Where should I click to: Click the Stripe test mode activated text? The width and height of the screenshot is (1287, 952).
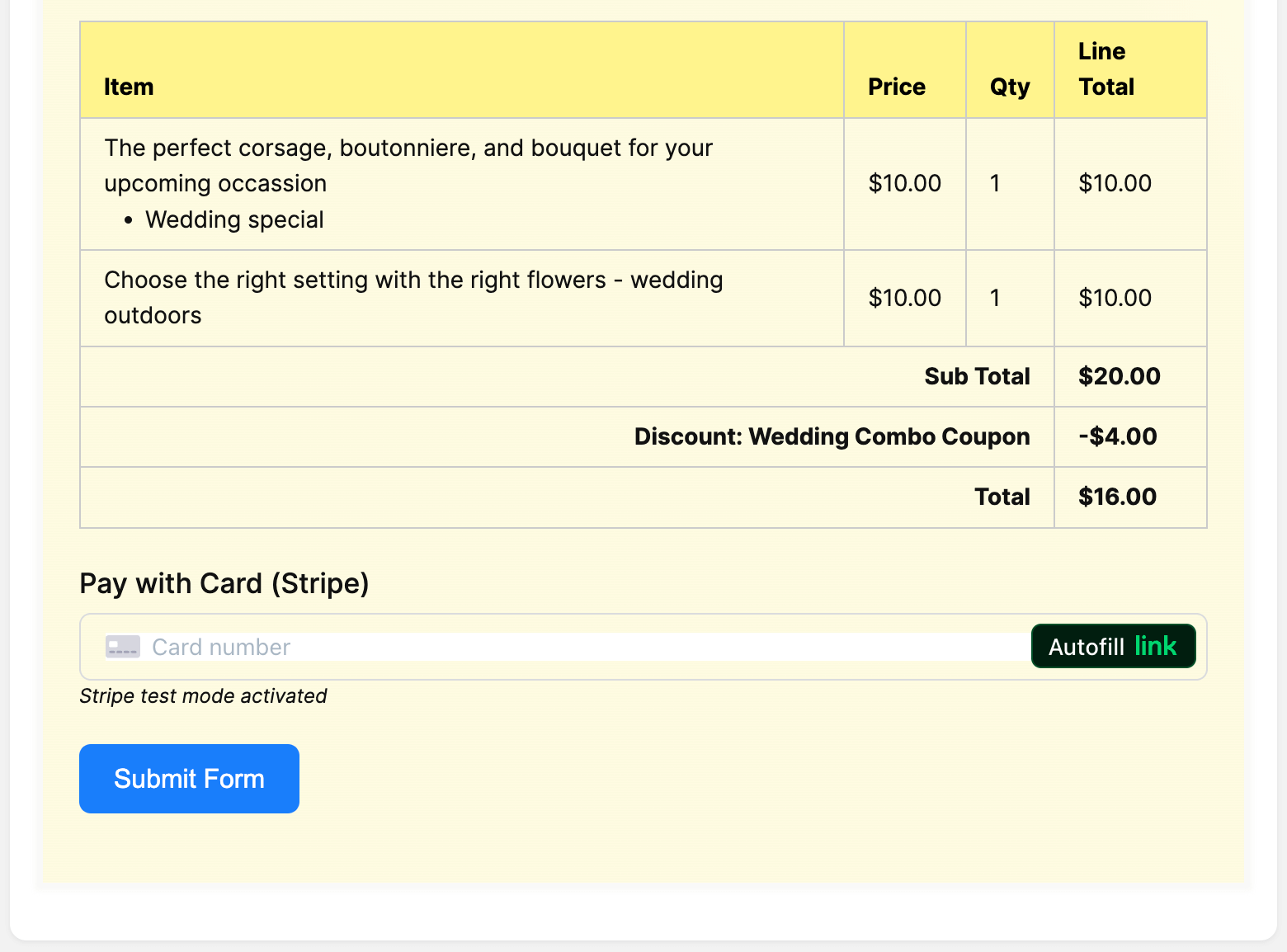pyautogui.click(x=203, y=695)
